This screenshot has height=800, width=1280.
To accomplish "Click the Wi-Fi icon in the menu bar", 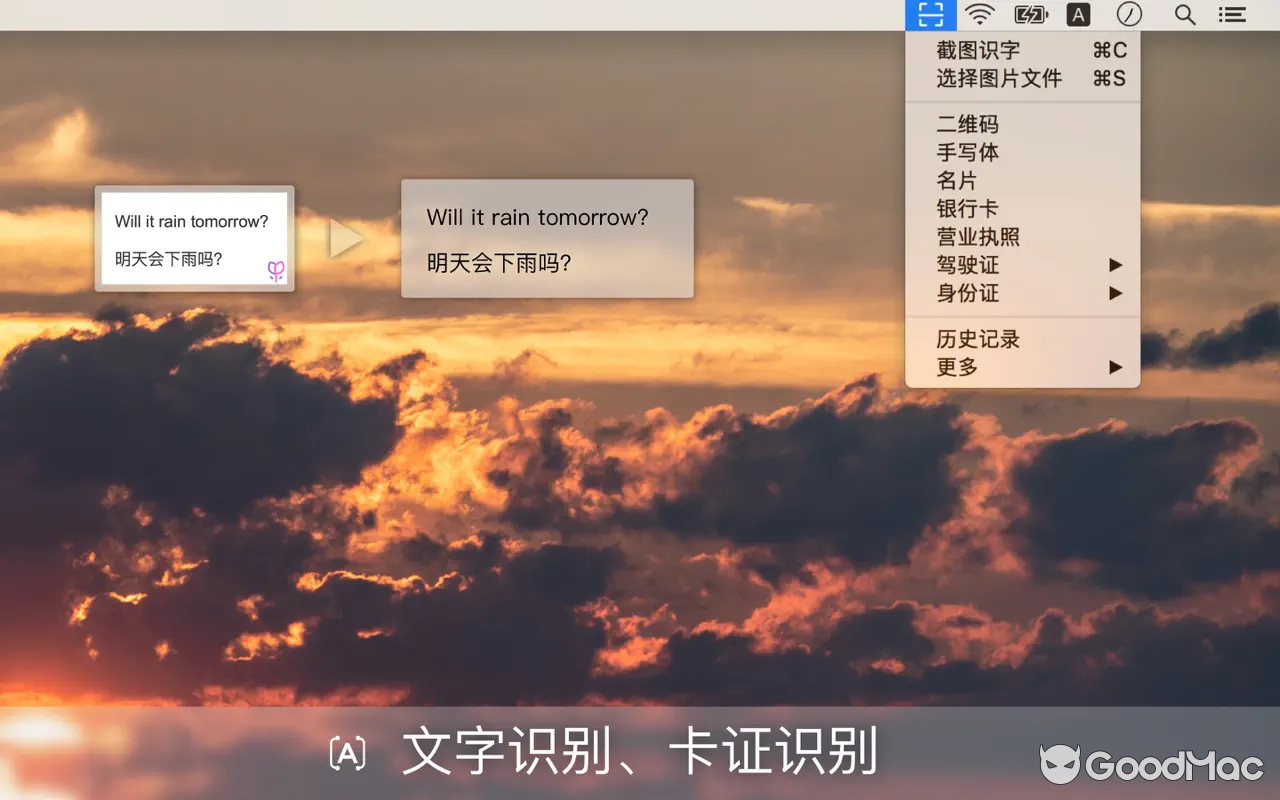I will 980,15.
